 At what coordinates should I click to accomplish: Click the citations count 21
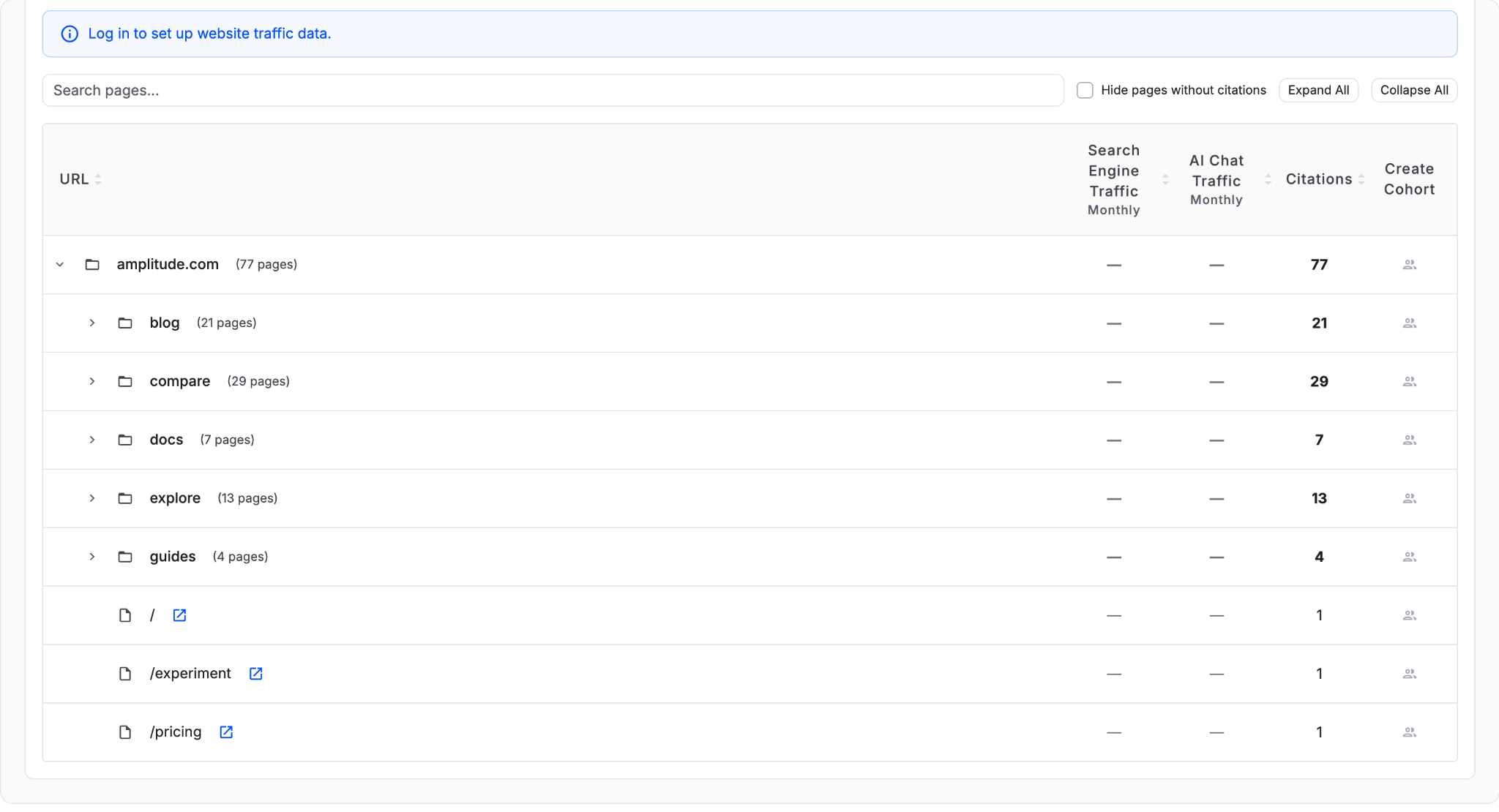[1319, 323]
